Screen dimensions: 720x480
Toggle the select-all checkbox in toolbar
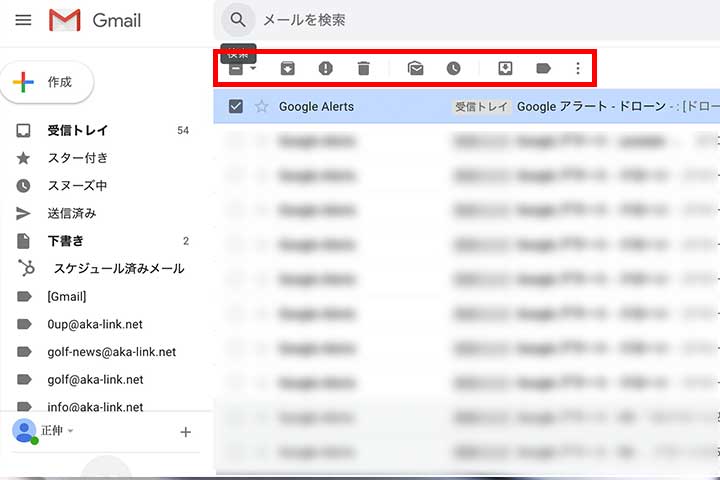point(236,68)
